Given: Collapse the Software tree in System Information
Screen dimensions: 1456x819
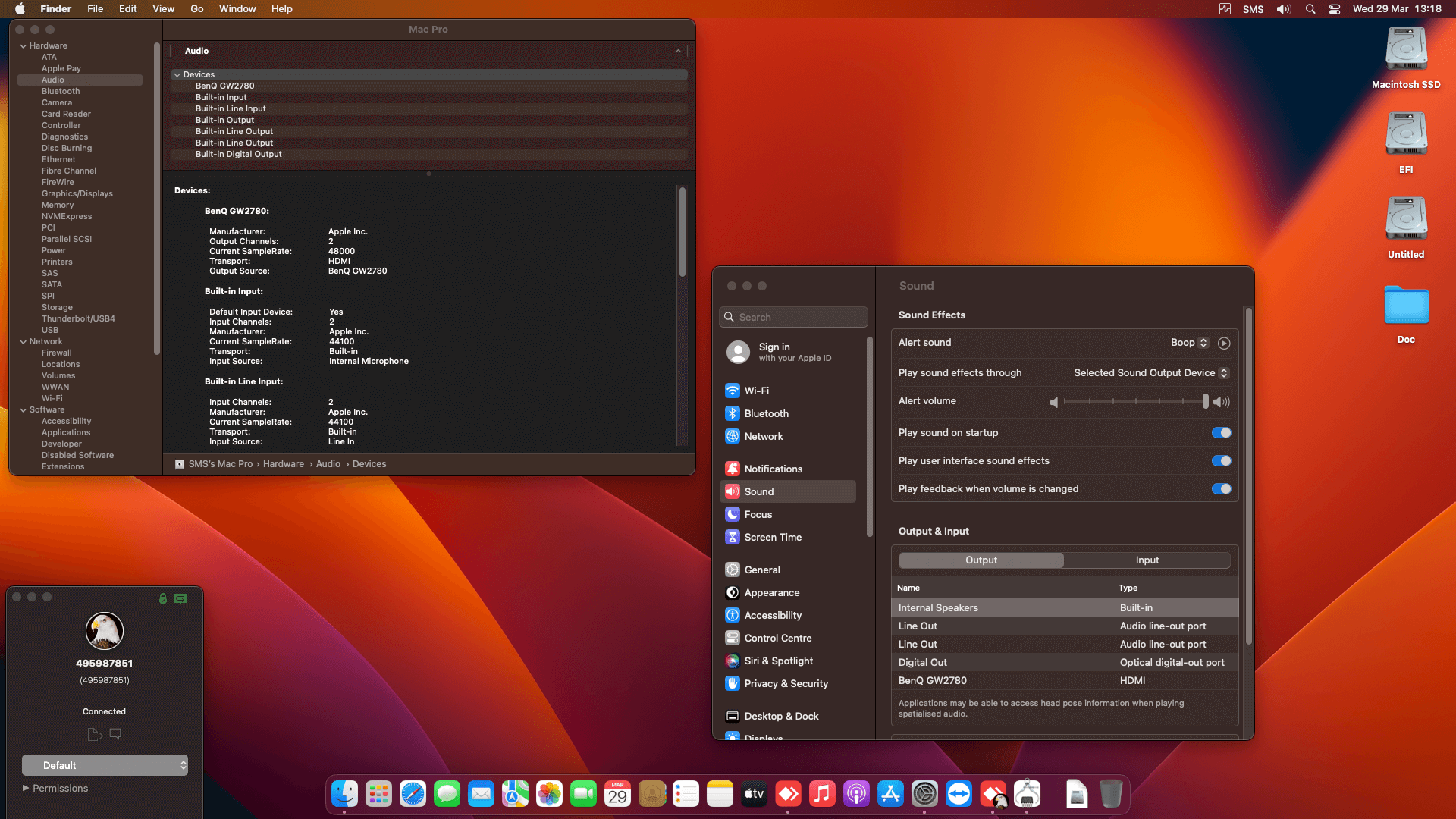Looking at the screenshot, I should pyautogui.click(x=24, y=410).
